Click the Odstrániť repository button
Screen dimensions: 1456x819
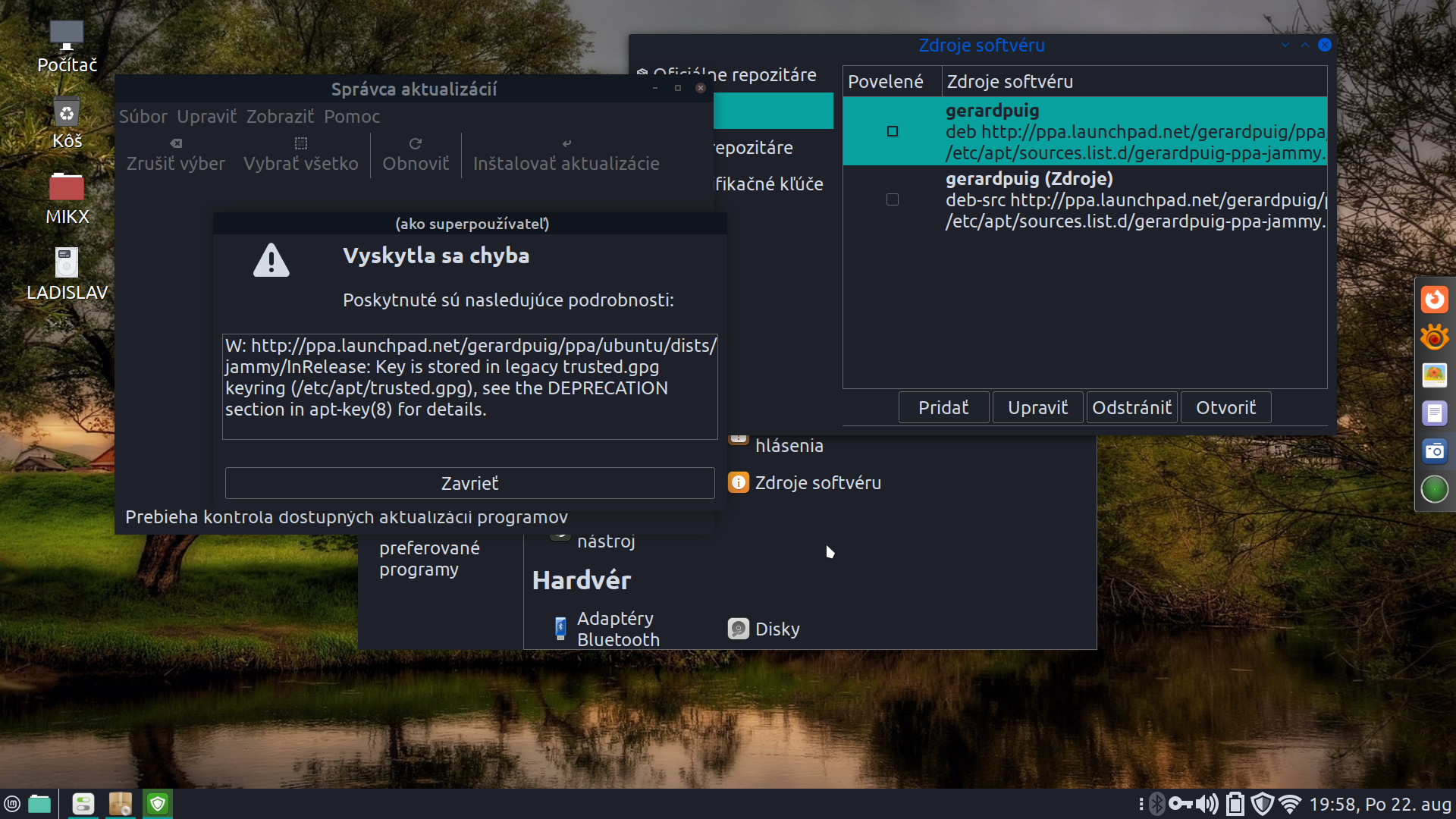pos(1131,408)
